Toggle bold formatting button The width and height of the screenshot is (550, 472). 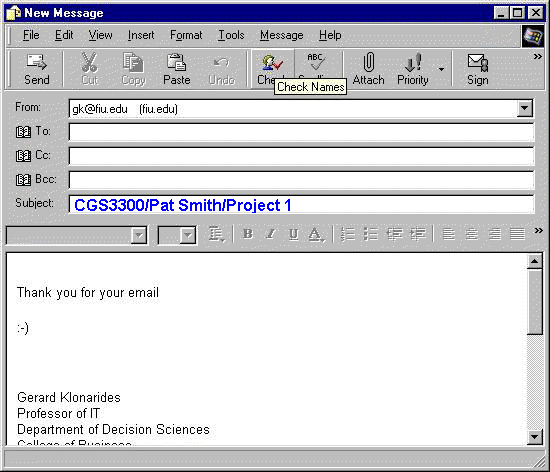[248, 234]
